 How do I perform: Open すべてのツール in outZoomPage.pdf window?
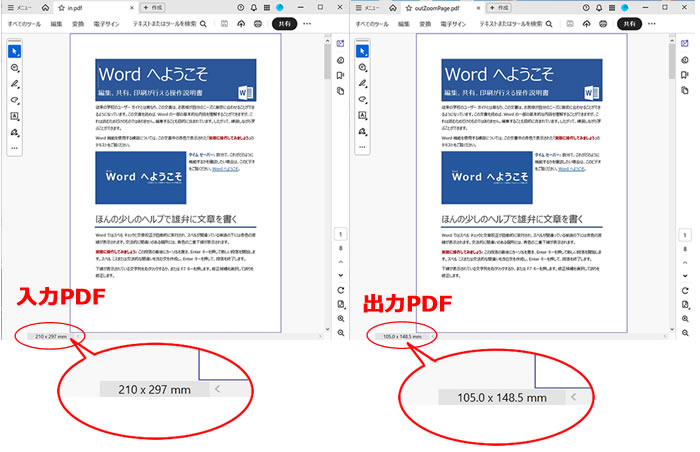pos(371,24)
